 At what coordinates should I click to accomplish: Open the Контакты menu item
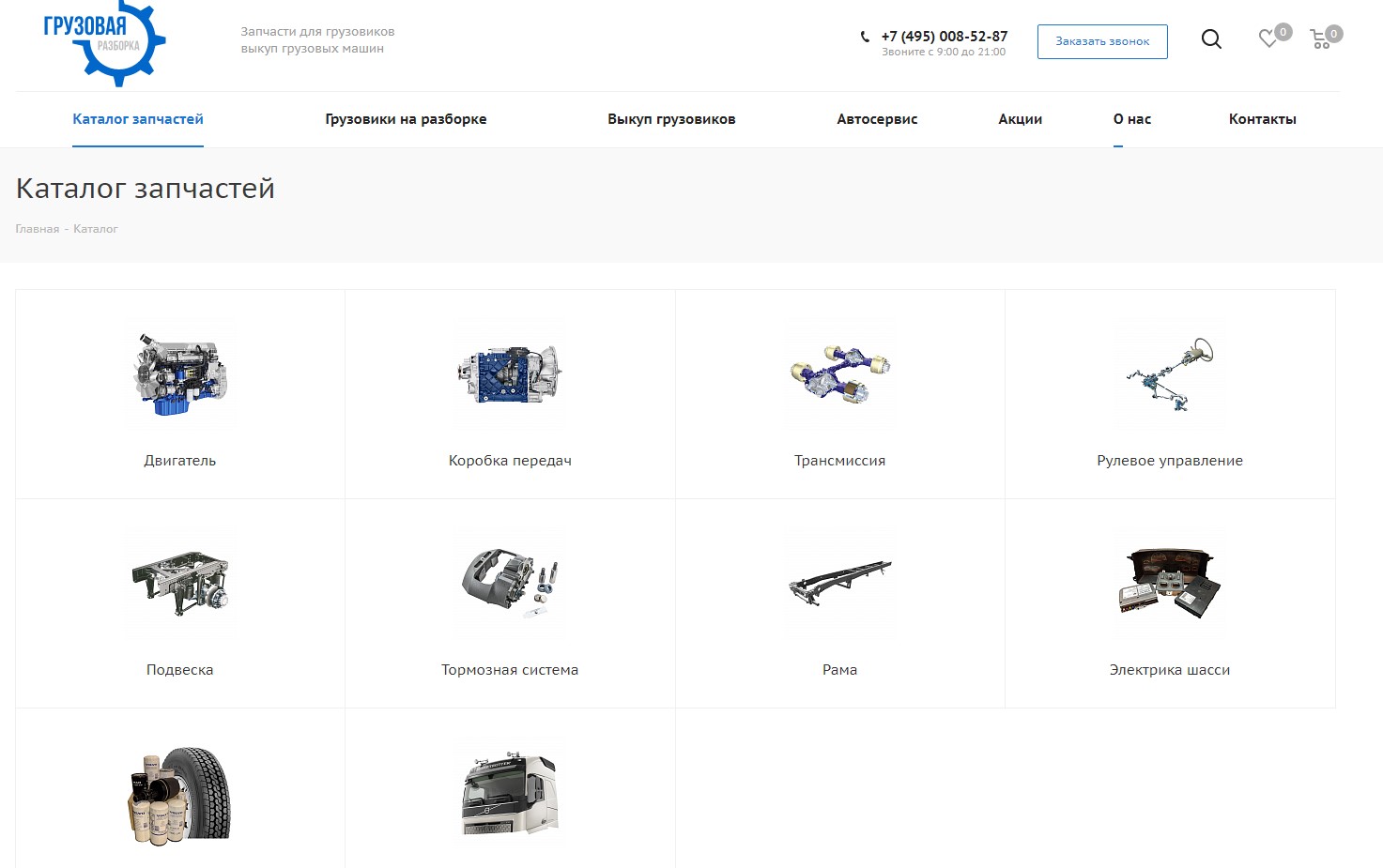[1262, 119]
